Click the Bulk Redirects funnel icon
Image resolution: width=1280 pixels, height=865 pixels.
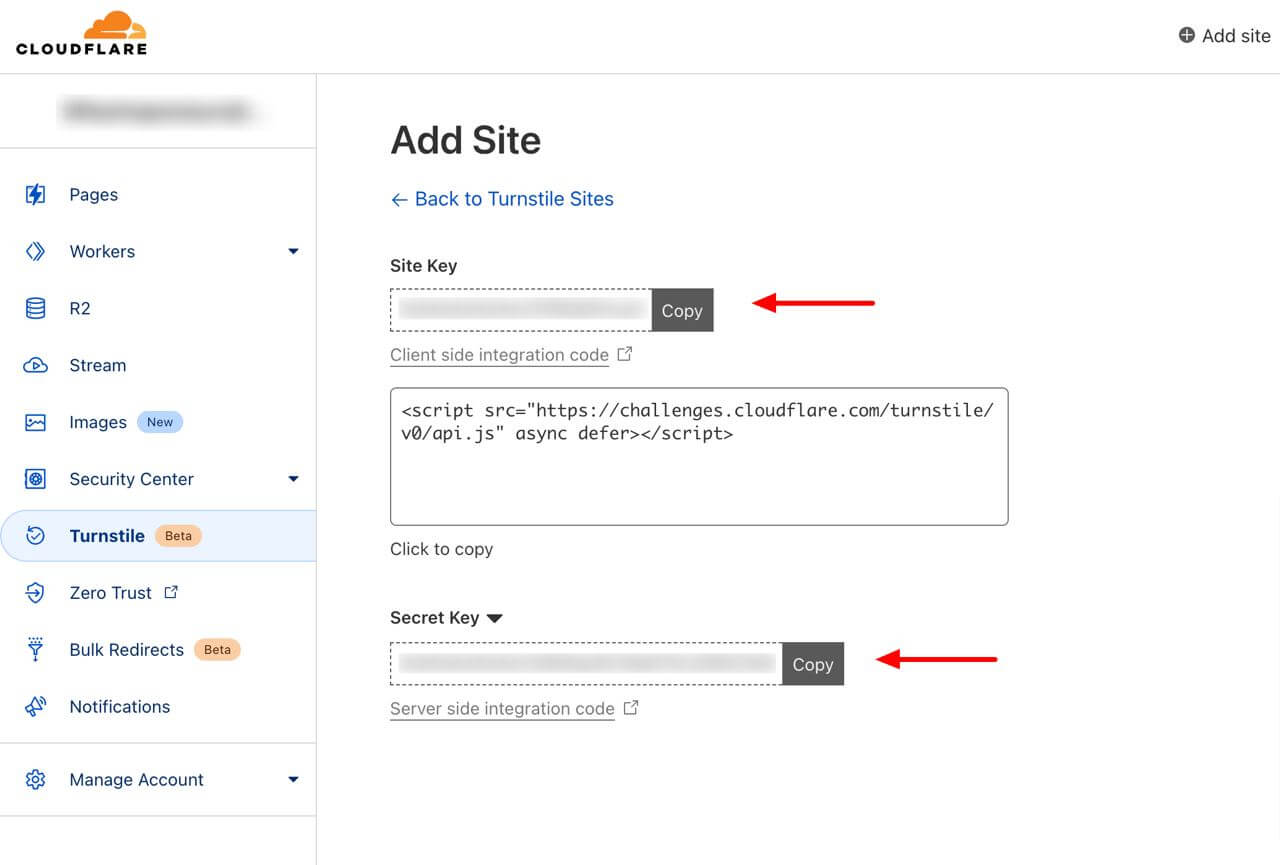[x=35, y=649]
